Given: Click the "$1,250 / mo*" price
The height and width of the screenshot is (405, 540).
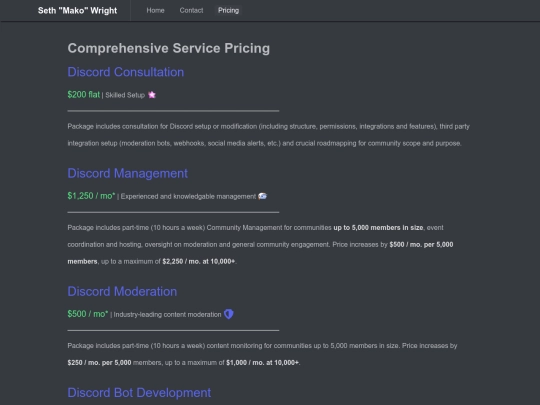Looking at the screenshot, I should pyautogui.click(x=91, y=196).
